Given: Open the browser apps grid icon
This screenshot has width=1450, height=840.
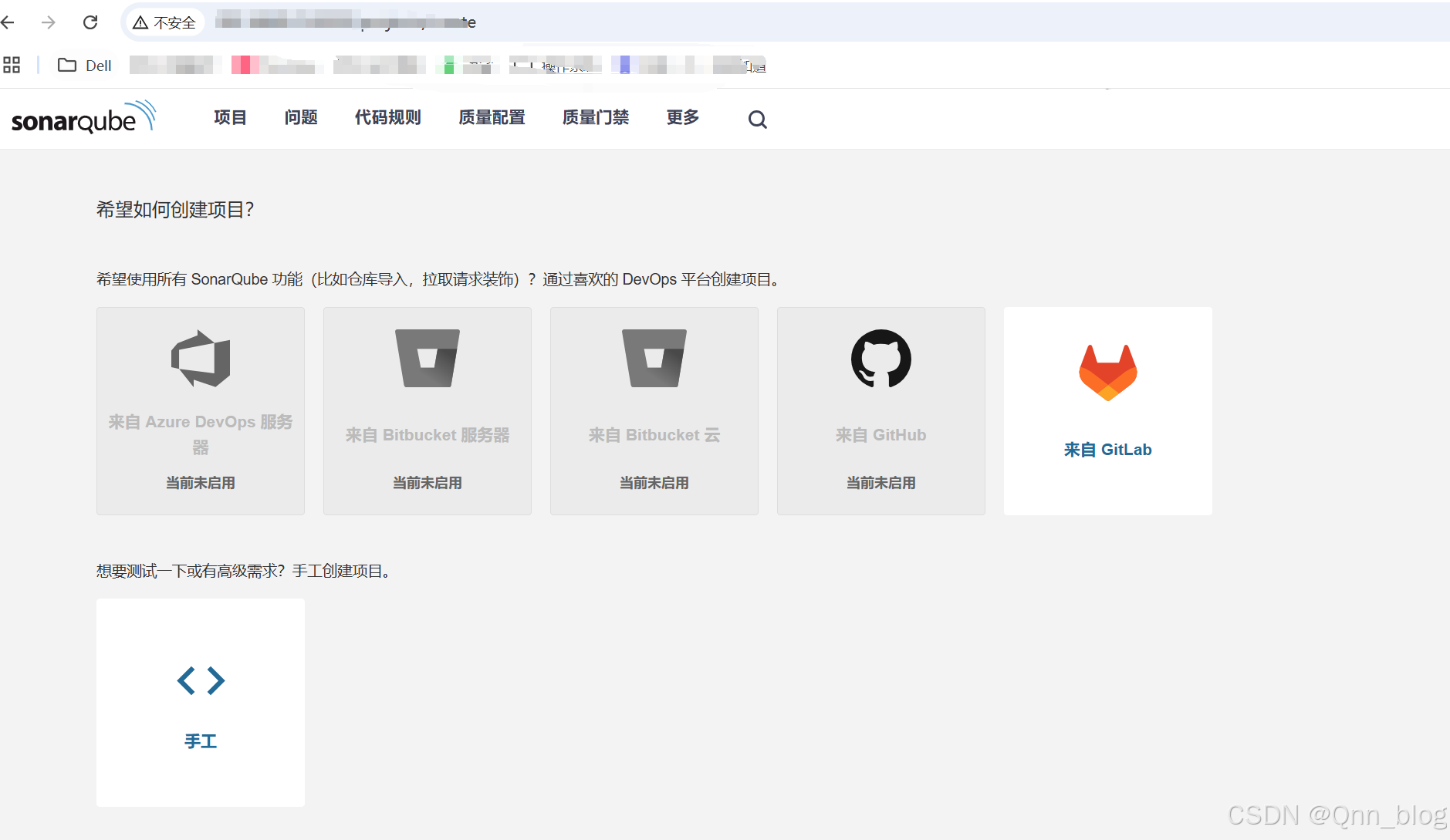Looking at the screenshot, I should coord(12,65).
